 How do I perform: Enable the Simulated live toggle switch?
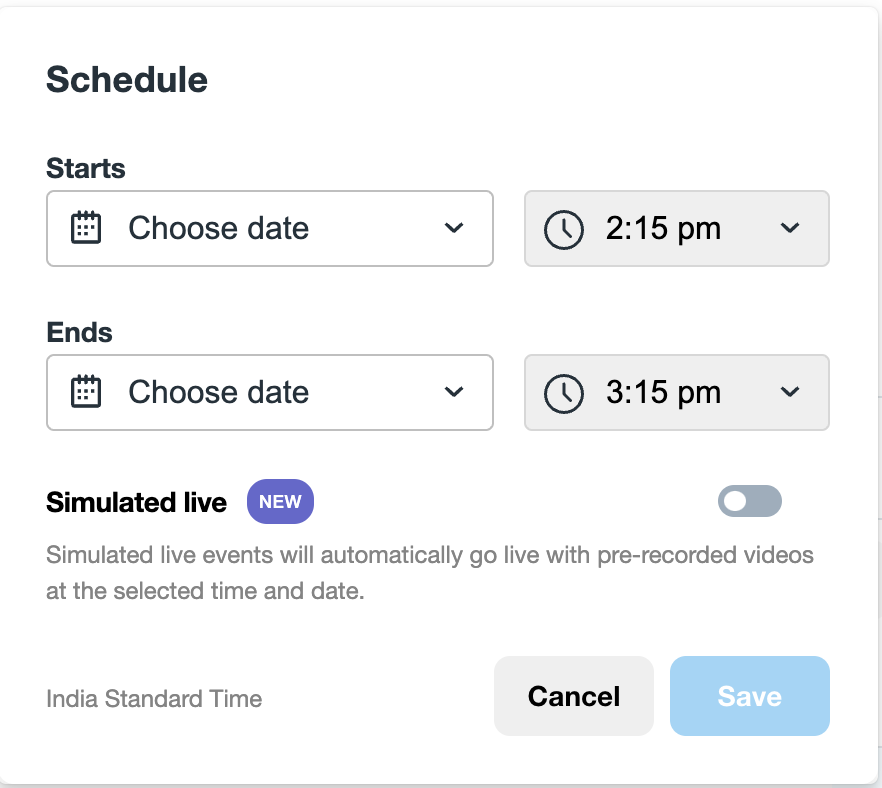[749, 502]
